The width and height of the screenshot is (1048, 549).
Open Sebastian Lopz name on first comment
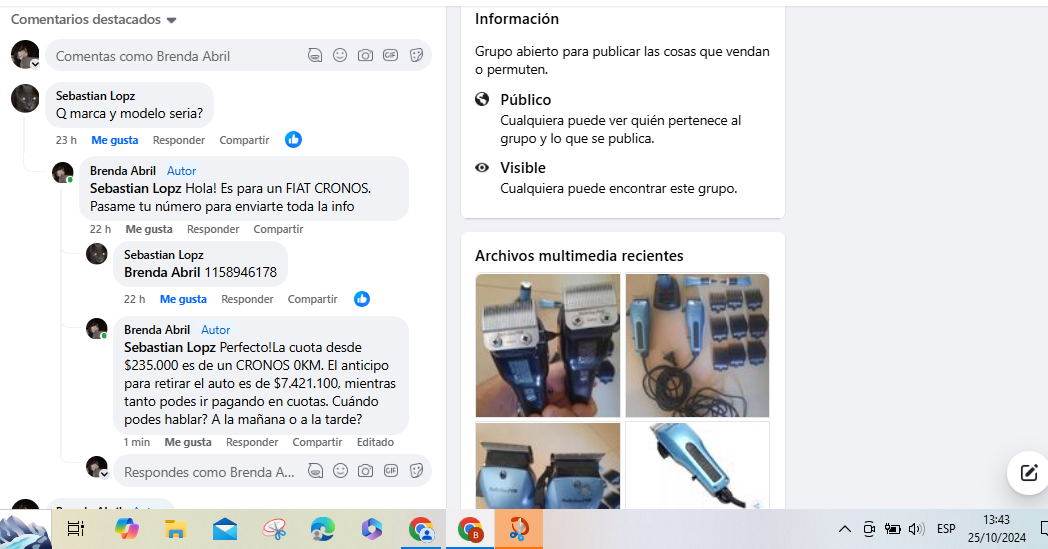96,96
